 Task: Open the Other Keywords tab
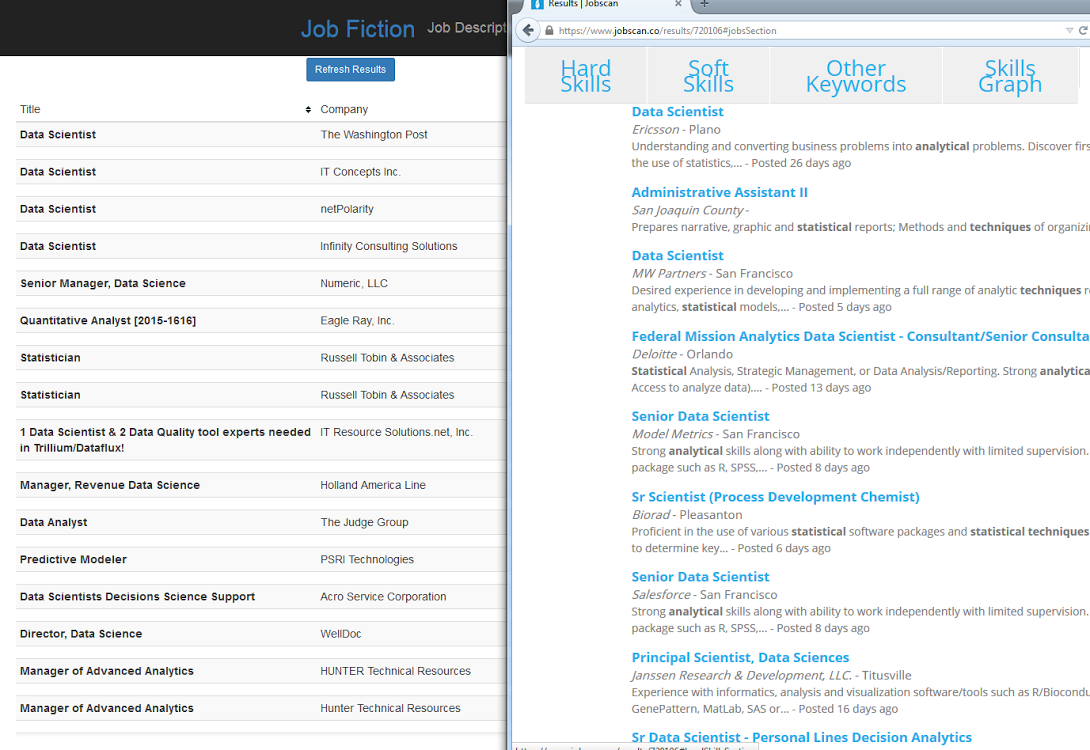(x=856, y=76)
